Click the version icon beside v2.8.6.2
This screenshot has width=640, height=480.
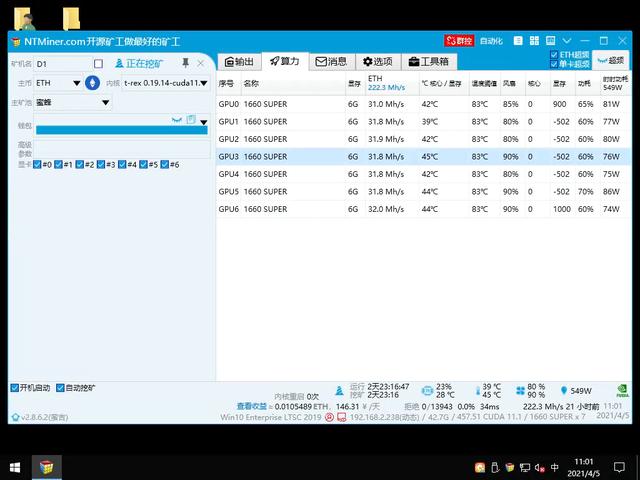pos(16,417)
